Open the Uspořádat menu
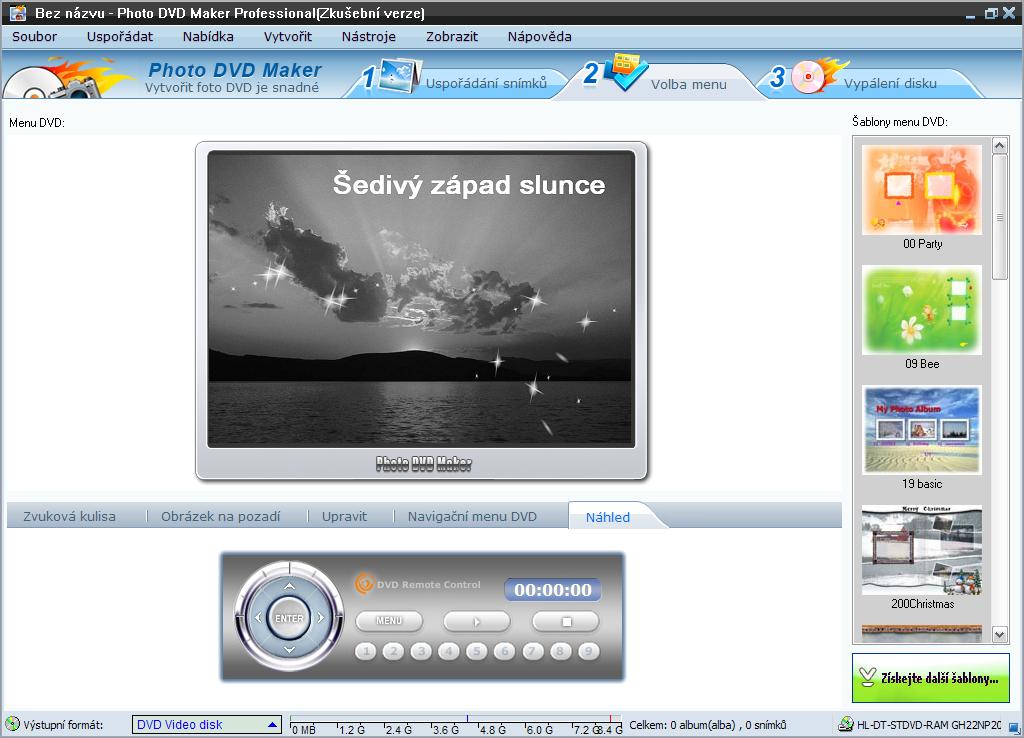This screenshot has width=1024, height=738. [120, 37]
